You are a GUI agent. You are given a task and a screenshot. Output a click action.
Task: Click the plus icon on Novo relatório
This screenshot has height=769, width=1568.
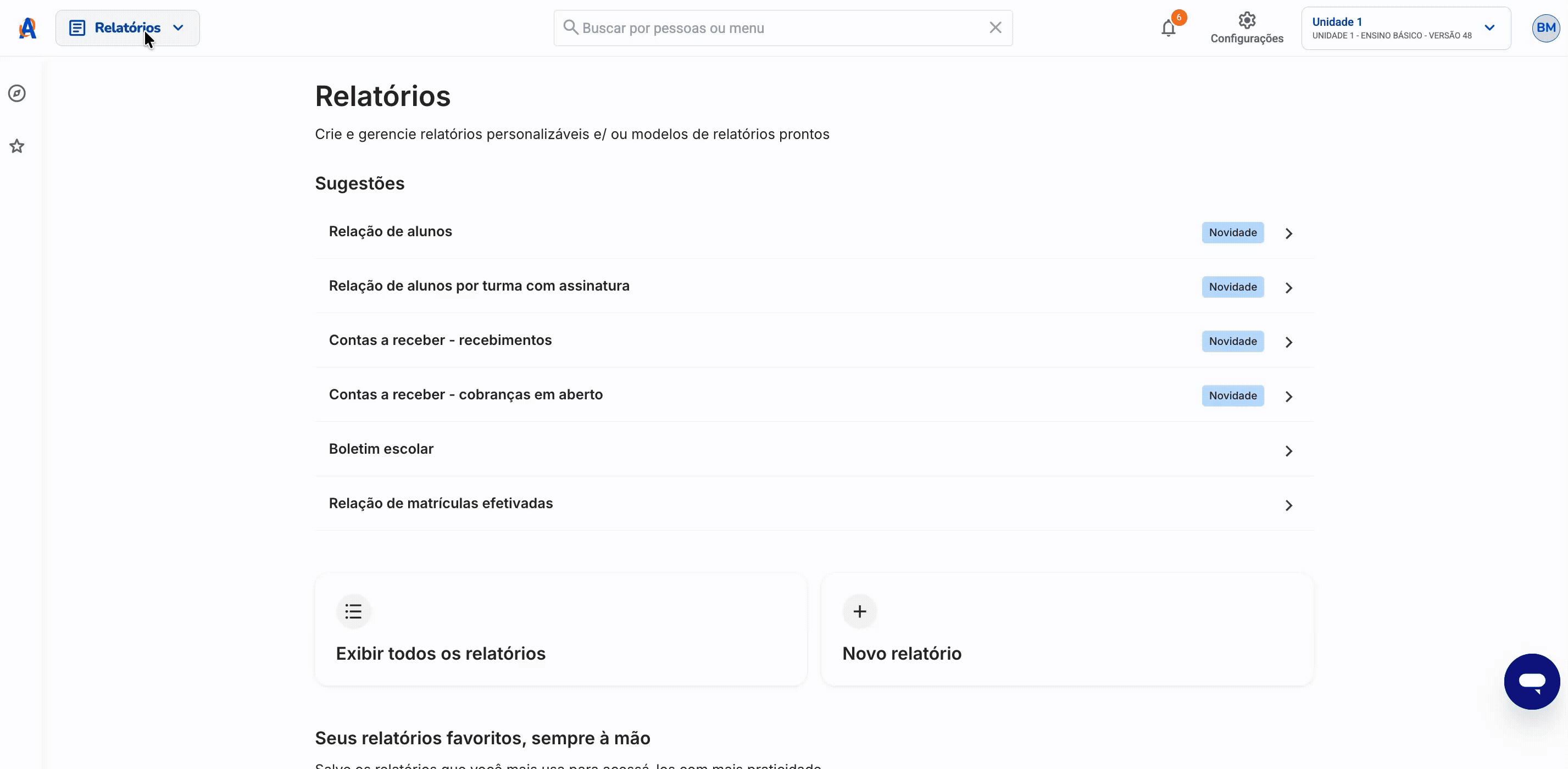859,611
